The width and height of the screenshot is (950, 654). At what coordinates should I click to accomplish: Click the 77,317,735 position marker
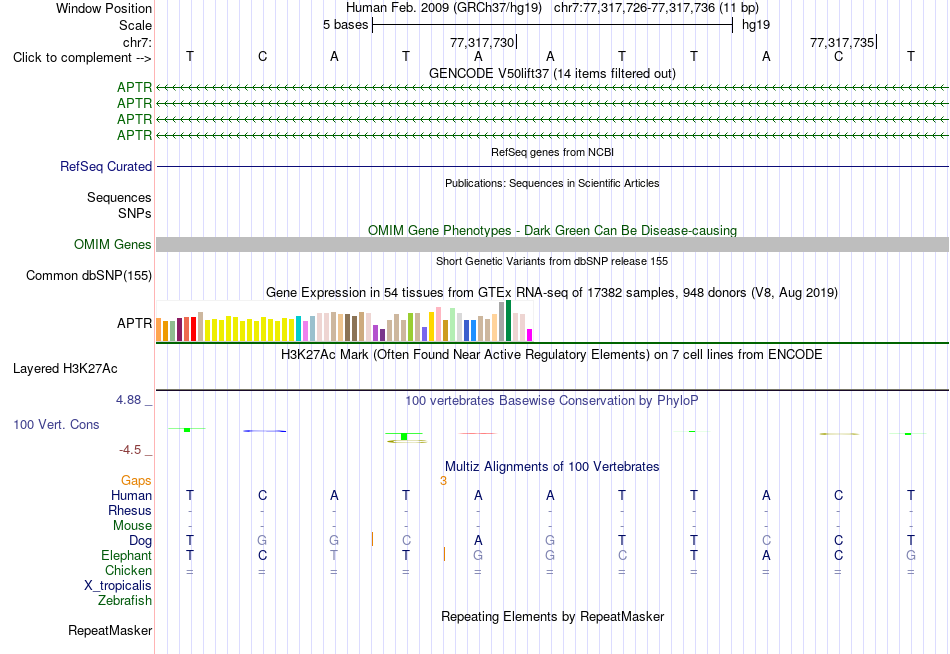[x=843, y=42]
